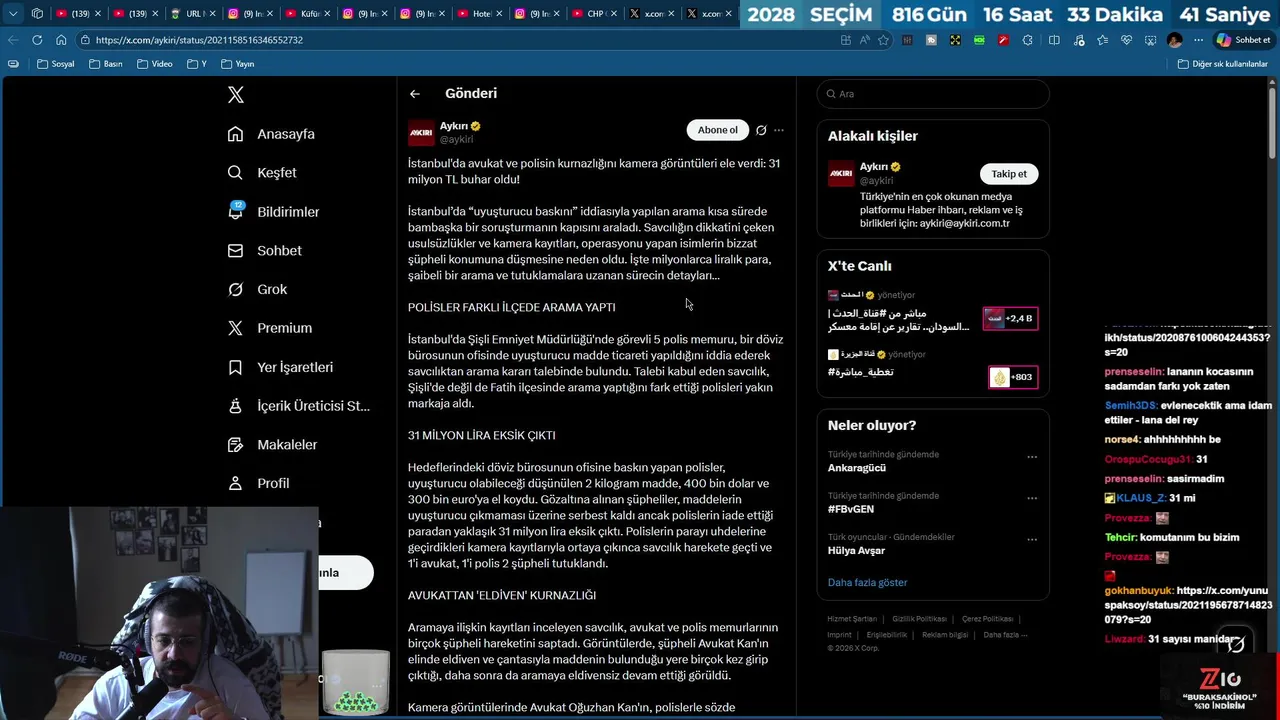
Task: Expand Daha fazla footer menu
Action: click(1005, 635)
